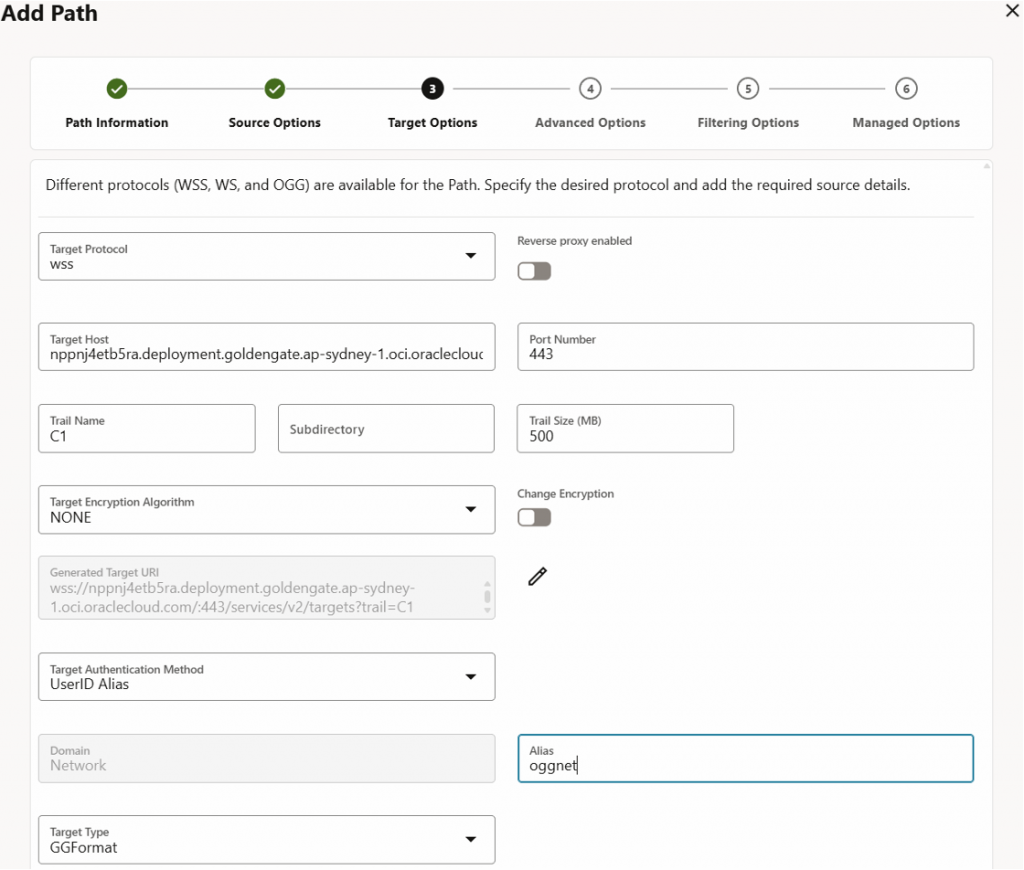Viewport: 1024px width, 870px height.
Task: Turn on the Change Encryption switch
Action: tap(534, 517)
